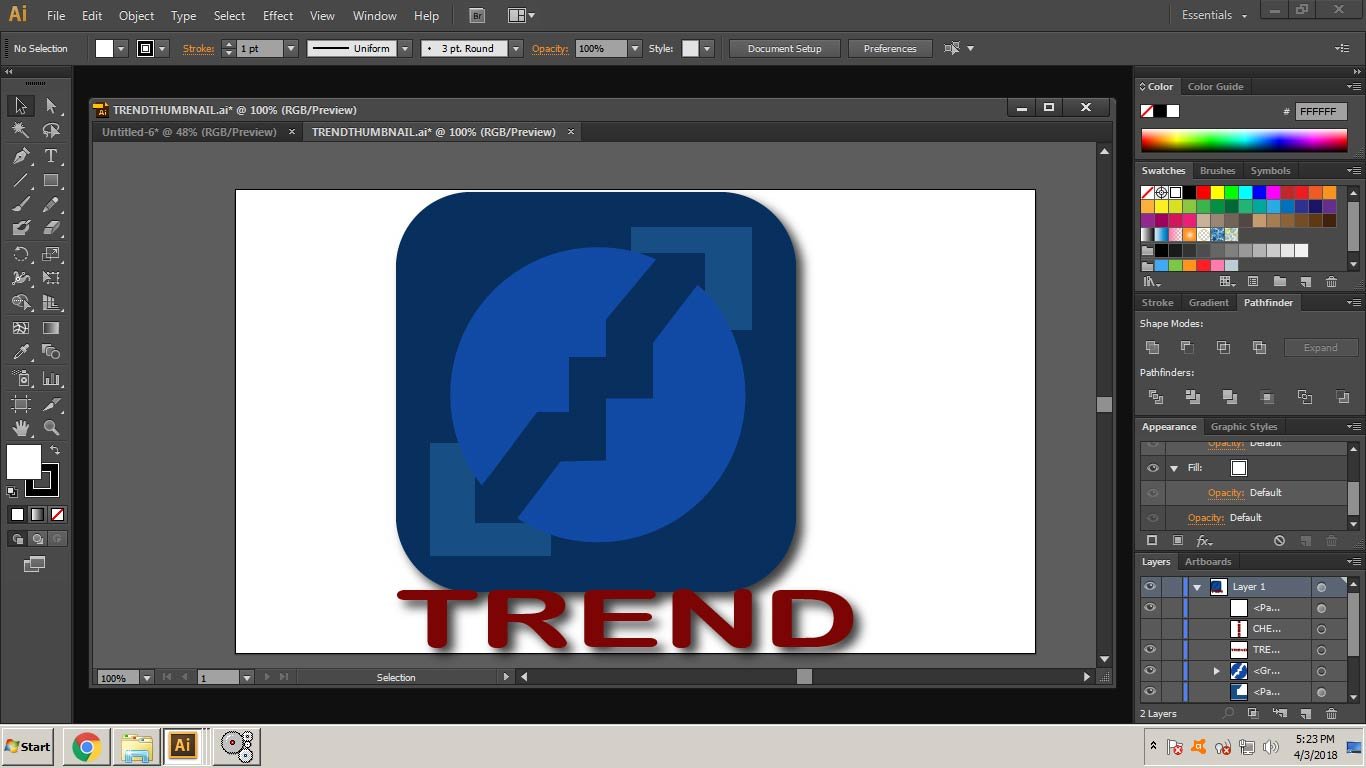The image size is (1366, 768).
Task: Click the Opacity link in control bar
Action: (x=550, y=48)
